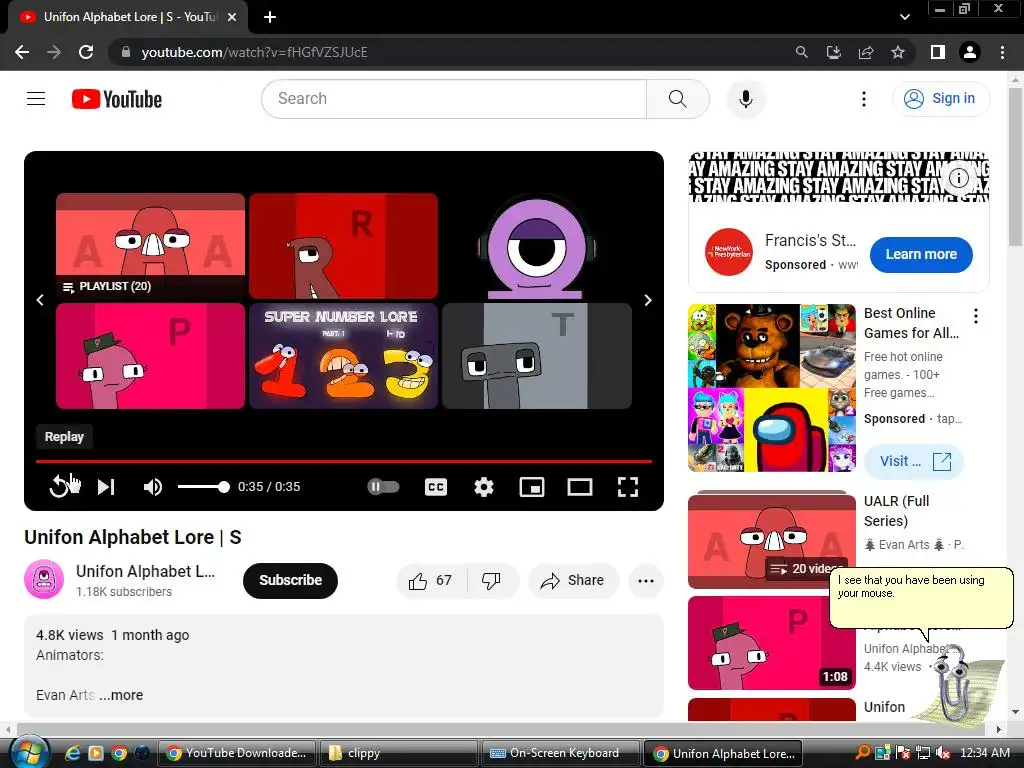Open Chrome side panel icon
Screen dimensions: 1024x768
click(x=938, y=52)
